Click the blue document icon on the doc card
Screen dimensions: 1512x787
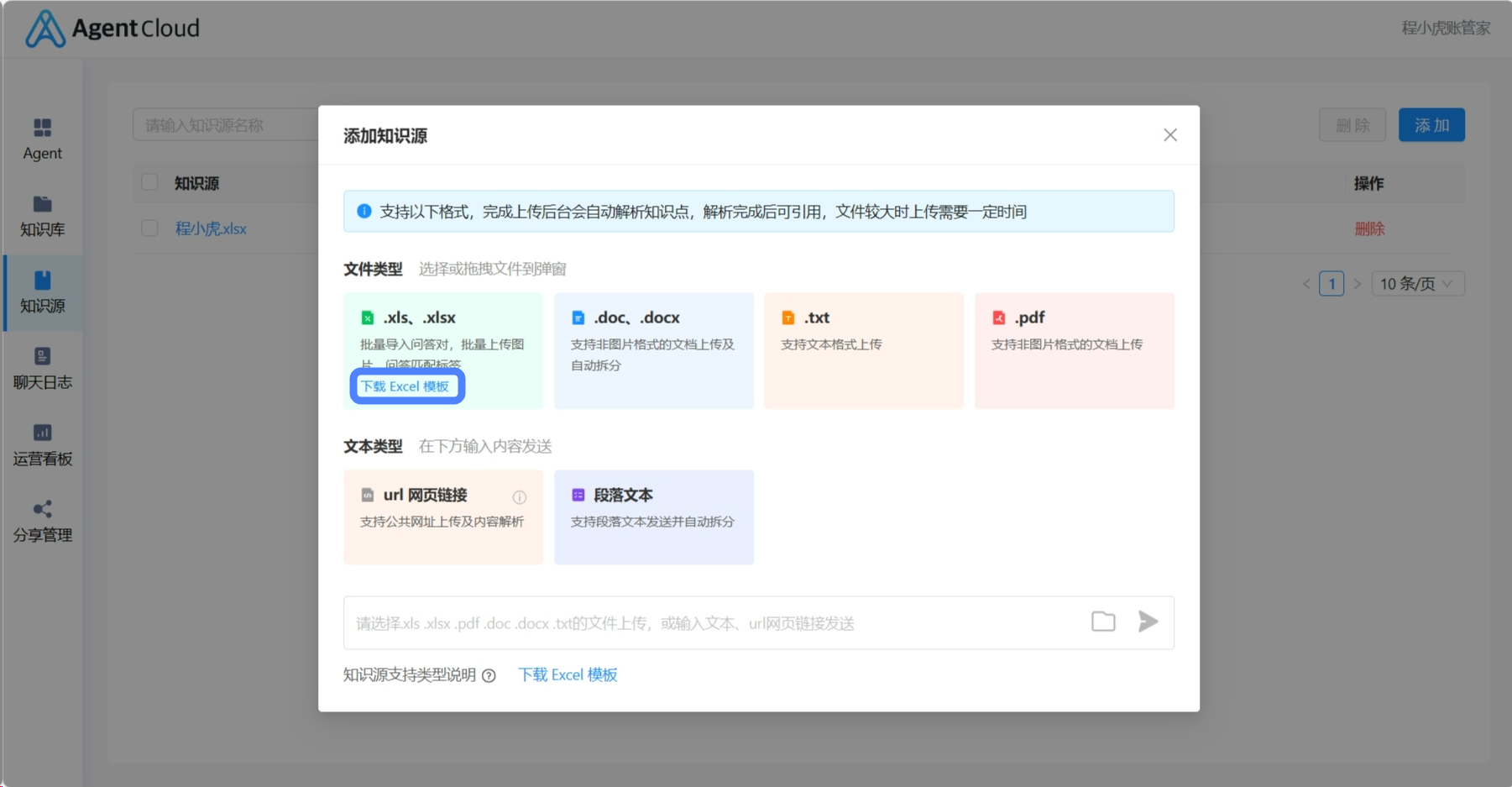coord(578,317)
